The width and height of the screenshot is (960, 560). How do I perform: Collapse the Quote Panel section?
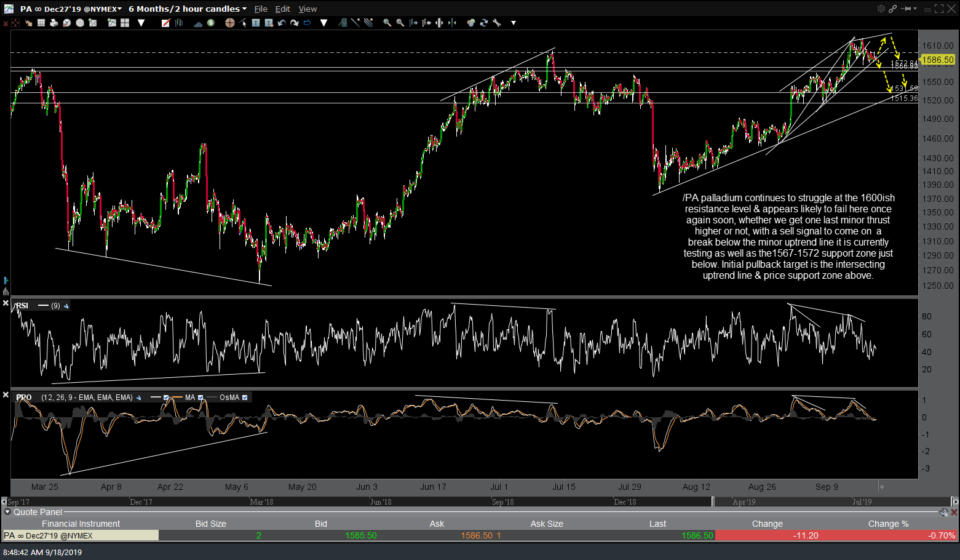pyautogui.click(x=6, y=512)
